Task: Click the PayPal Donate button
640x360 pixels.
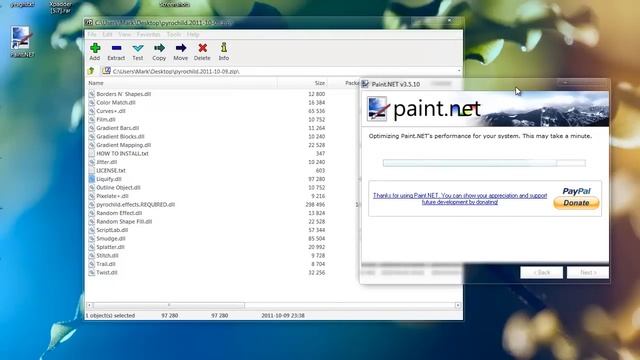Action: pos(576,203)
